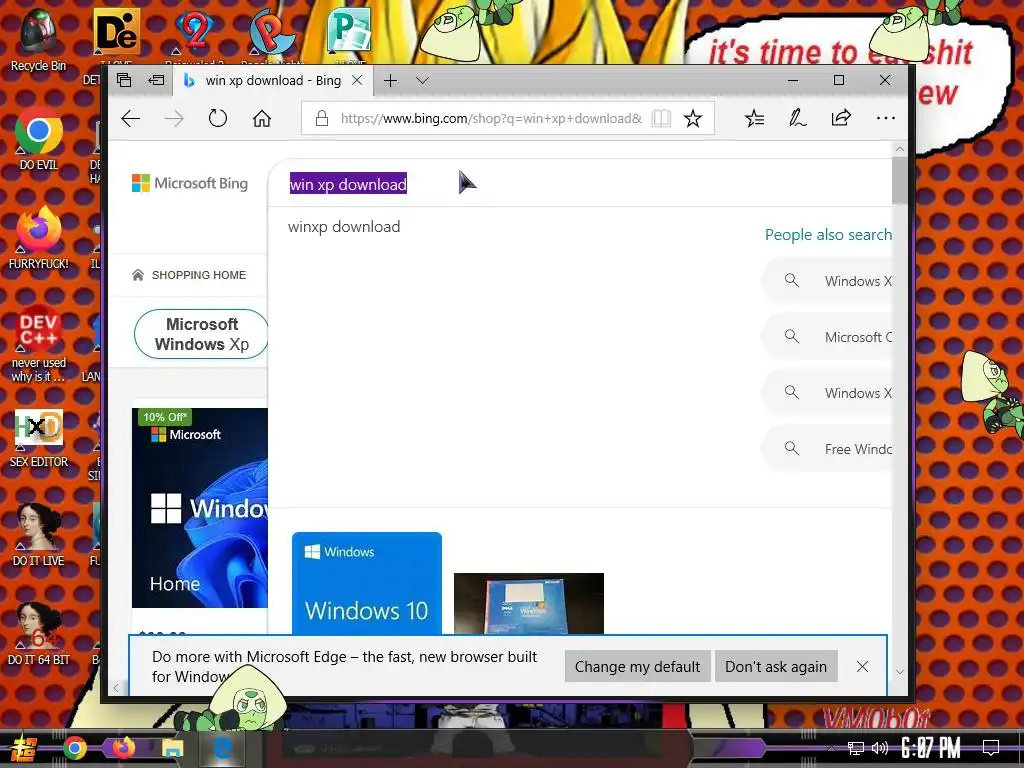
Task: Add this page to favorites star
Action: (x=693, y=118)
